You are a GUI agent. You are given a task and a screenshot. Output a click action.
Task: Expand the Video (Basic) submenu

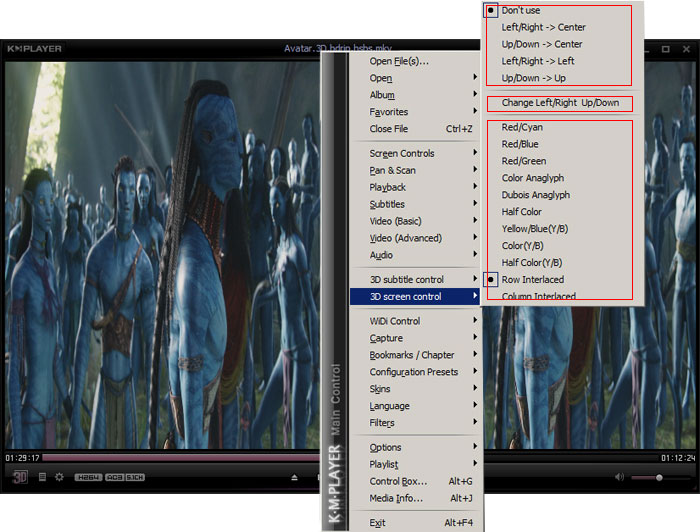point(415,221)
